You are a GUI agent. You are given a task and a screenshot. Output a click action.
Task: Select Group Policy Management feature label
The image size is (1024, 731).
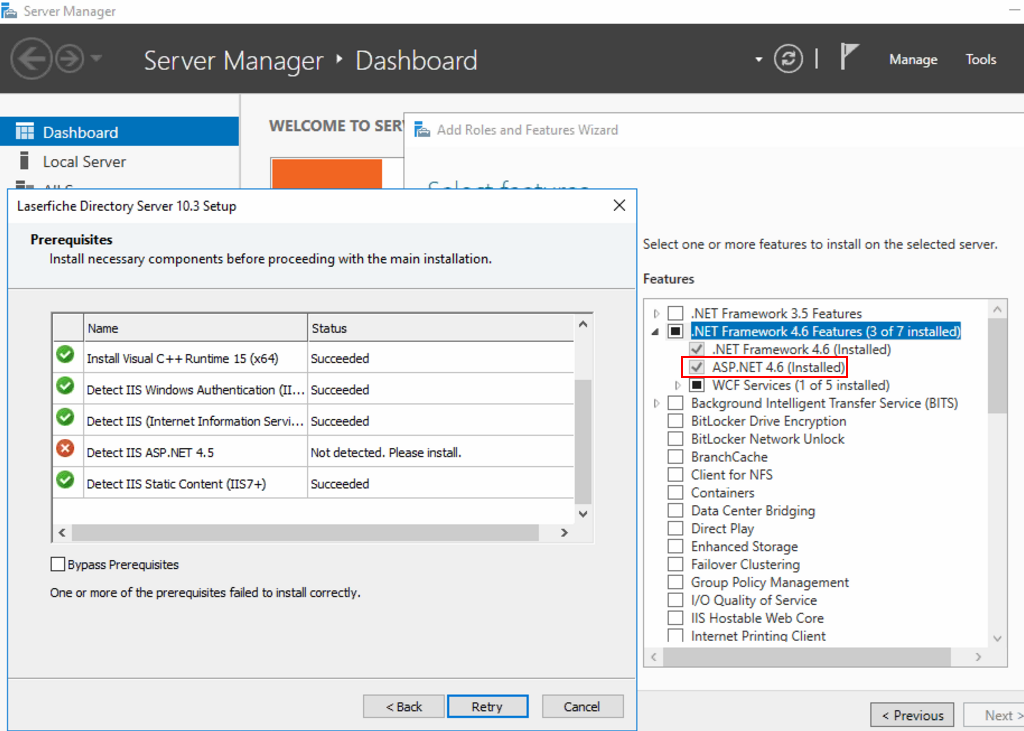point(770,582)
